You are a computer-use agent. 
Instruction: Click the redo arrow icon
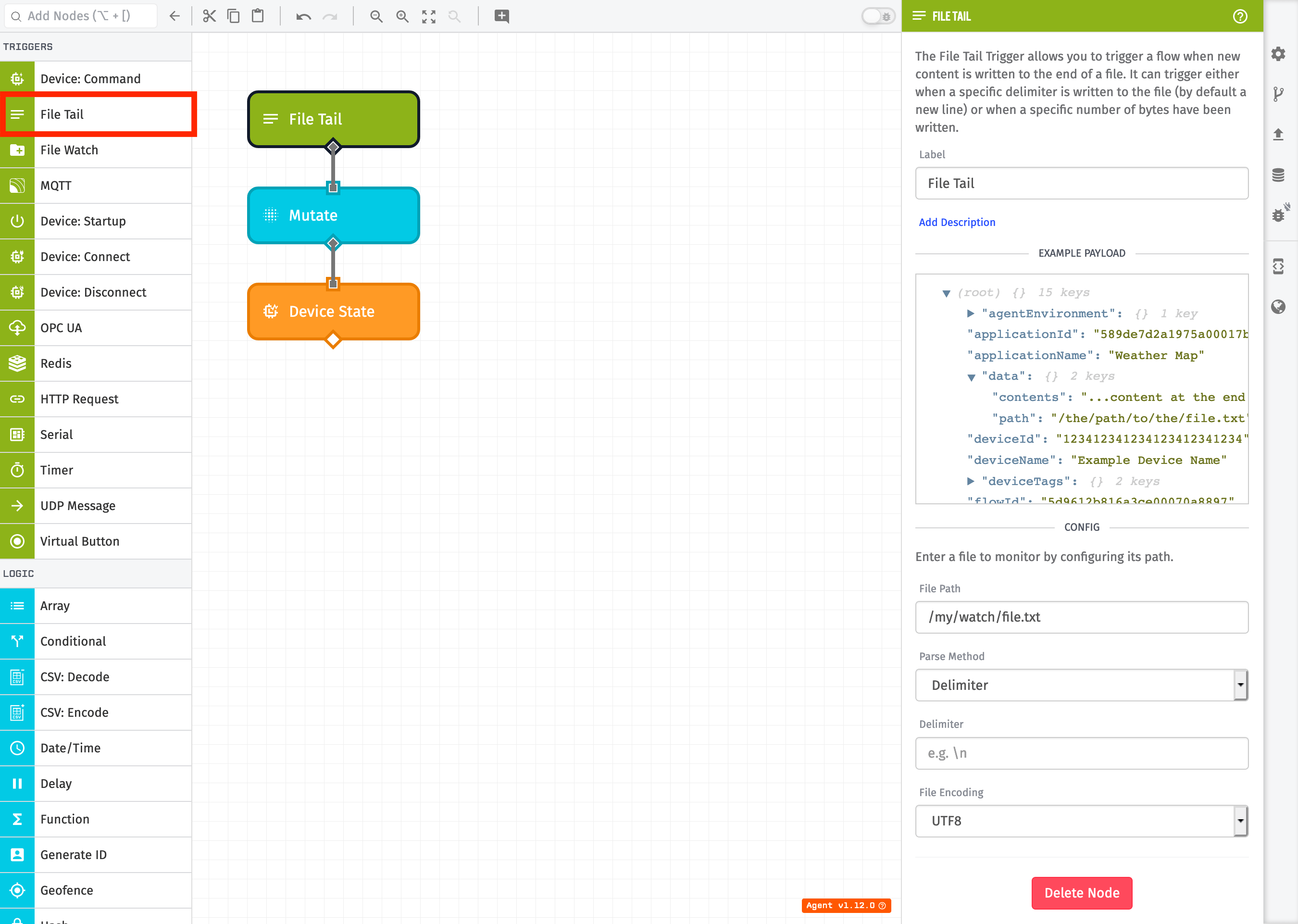(330, 16)
